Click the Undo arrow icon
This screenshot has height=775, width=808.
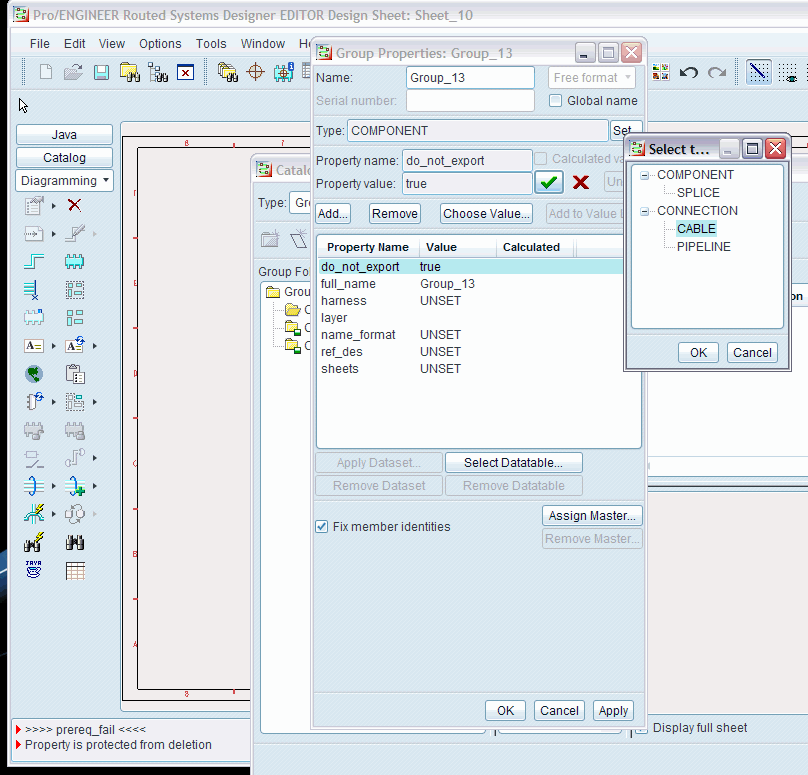[688, 72]
